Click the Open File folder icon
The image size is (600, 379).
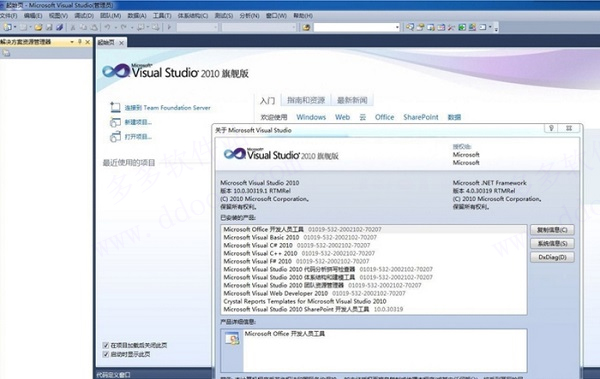click(38, 27)
